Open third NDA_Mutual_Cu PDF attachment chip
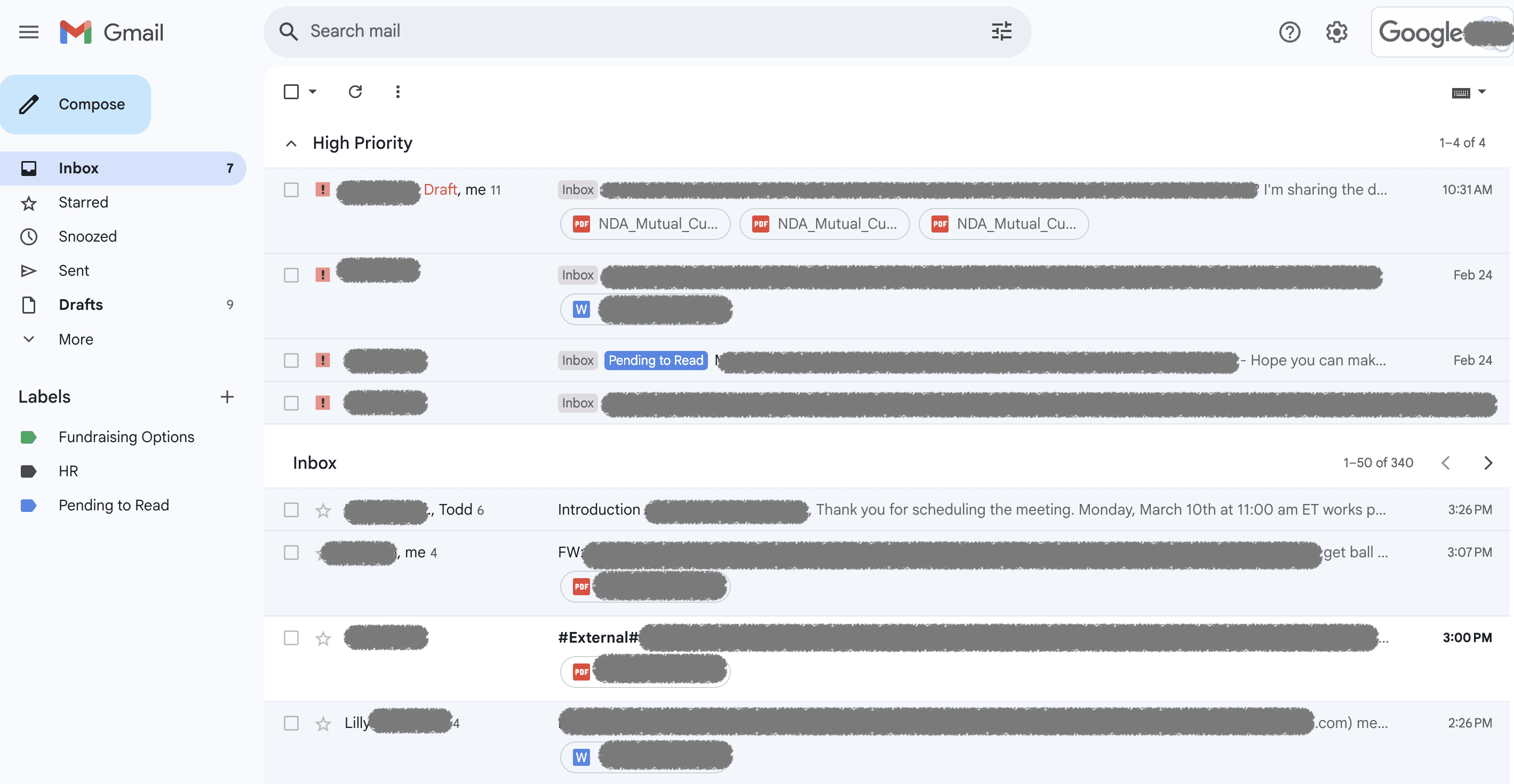The height and width of the screenshot is (784, 1514). 1003,224
